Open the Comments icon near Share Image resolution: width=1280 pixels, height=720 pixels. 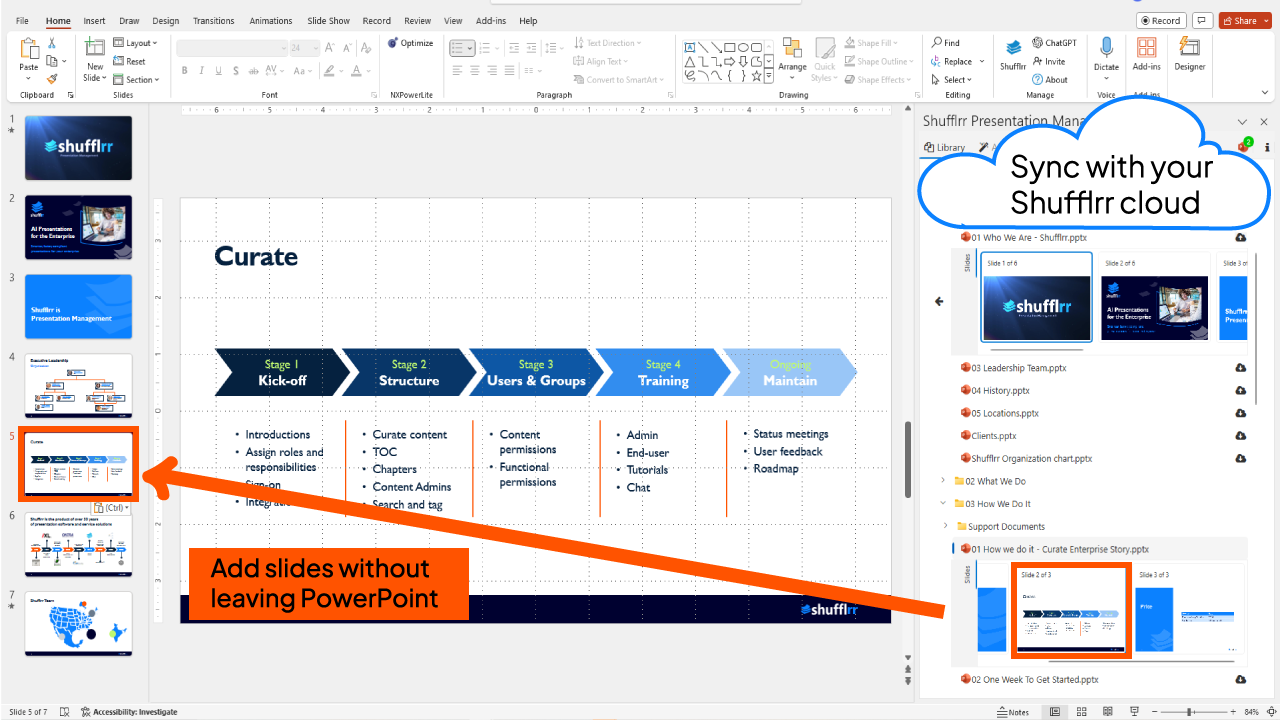[1202, 20]
